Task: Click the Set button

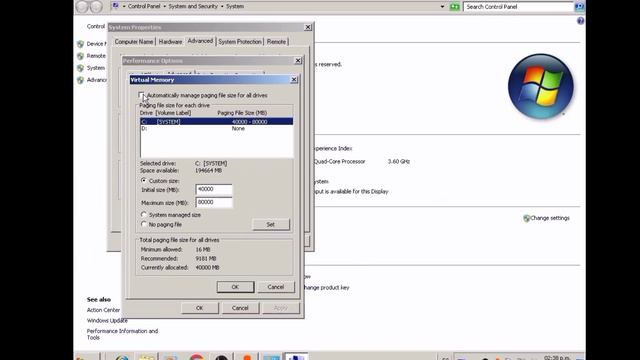Action: (x=271, y=224)
